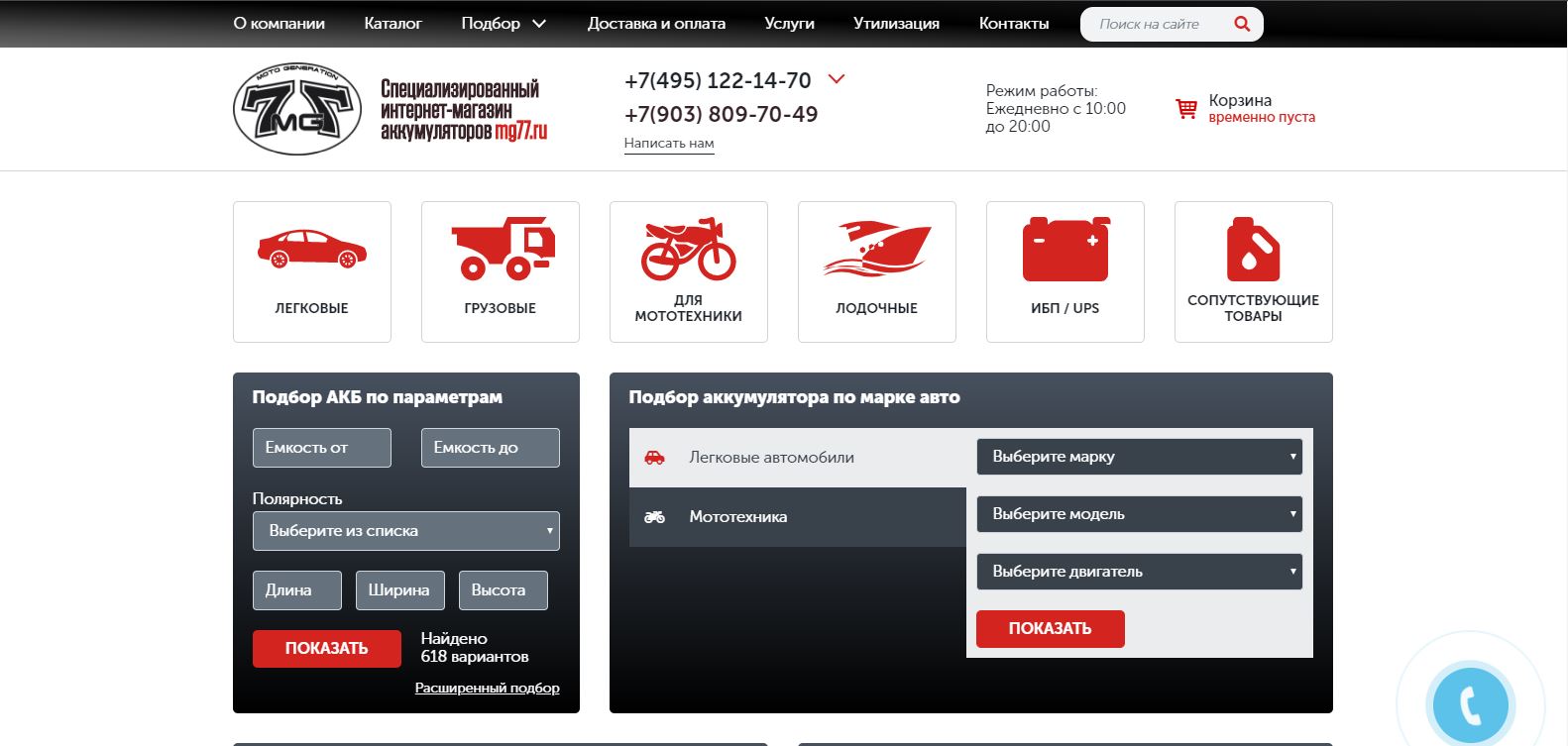
Task: Open Контакты menu item
Action: pos(1014,24)
